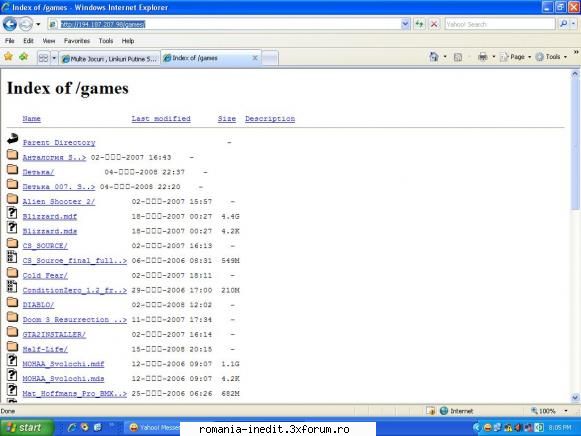Open the Parent Directory link

coord(59,143)
